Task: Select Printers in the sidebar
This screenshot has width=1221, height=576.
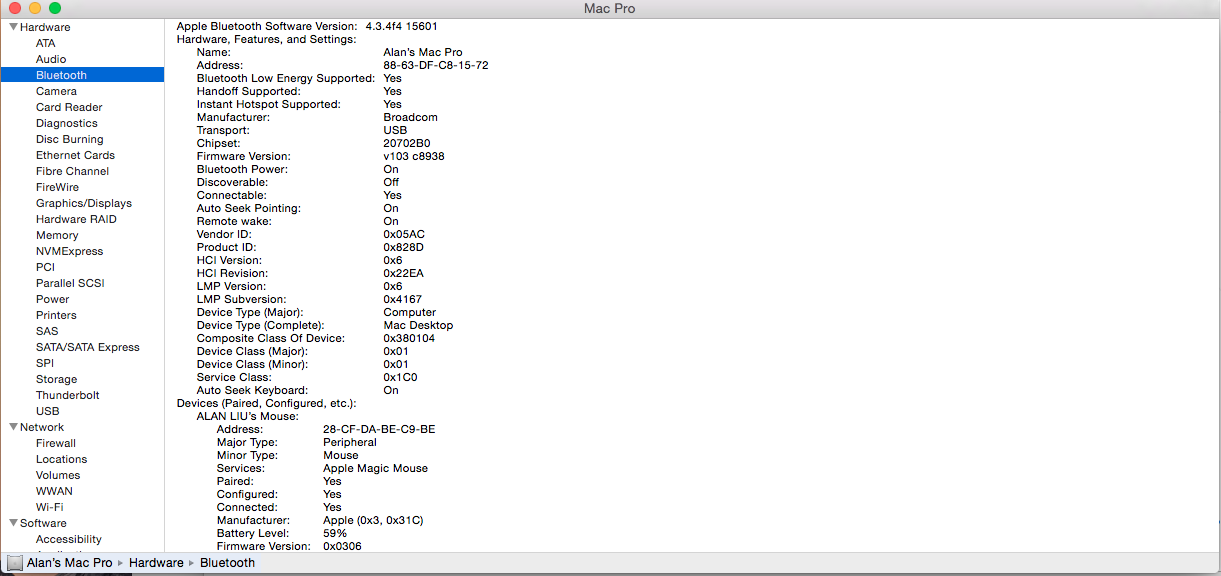Action: pos(56,315)
